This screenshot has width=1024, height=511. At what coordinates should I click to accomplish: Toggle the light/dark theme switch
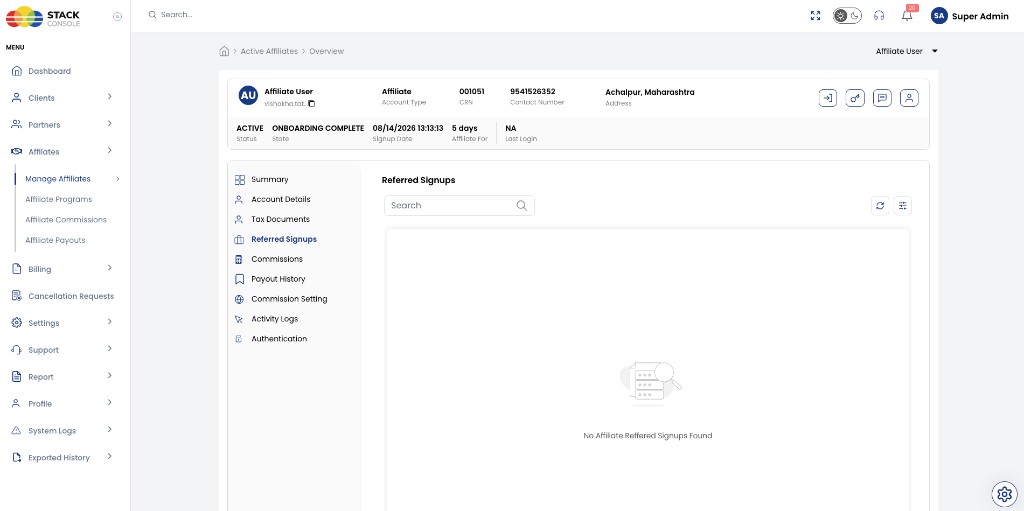pos(847,16)
